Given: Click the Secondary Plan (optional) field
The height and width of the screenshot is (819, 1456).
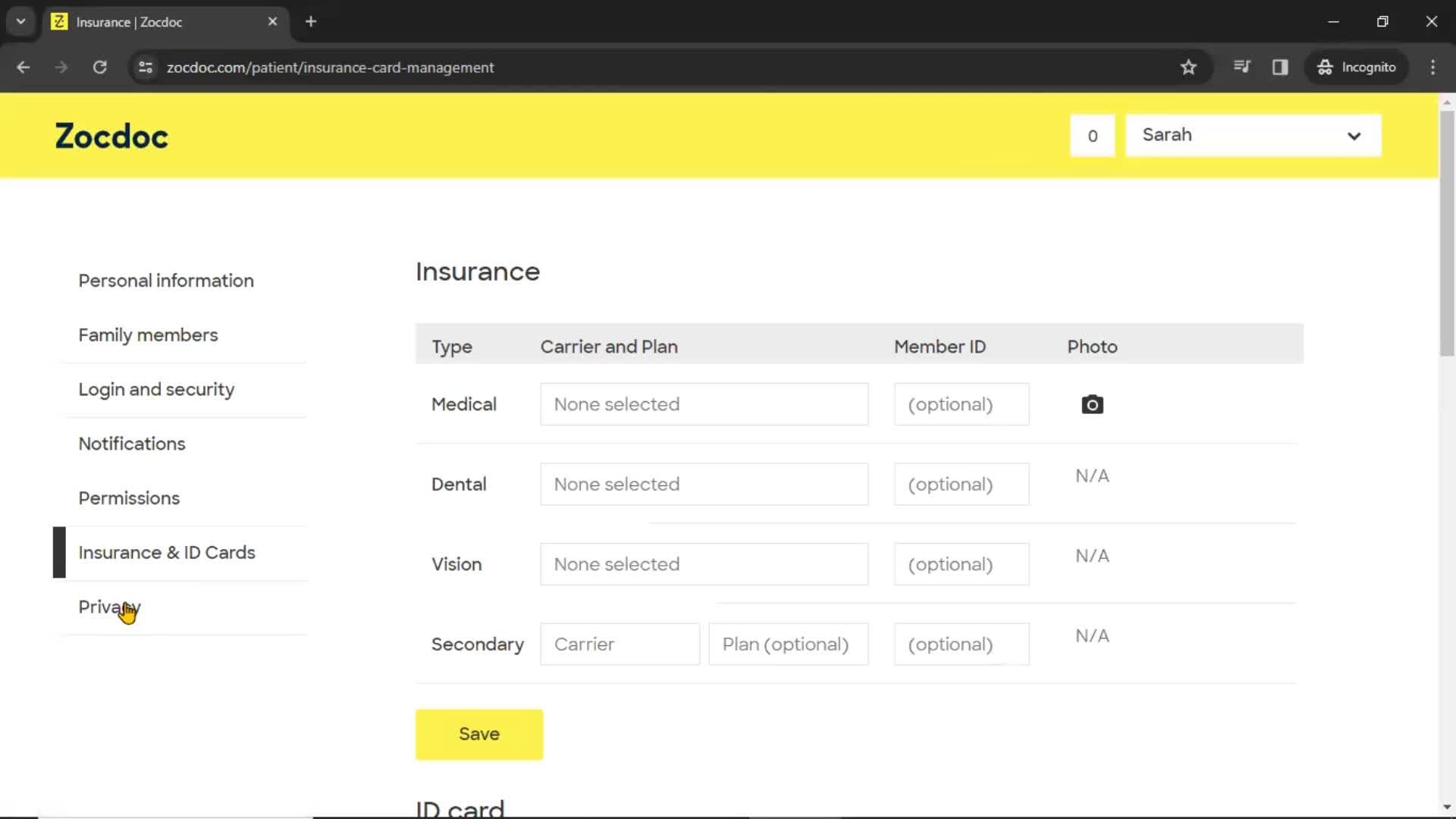Looking at the screenshot, I should pos(788,644).
